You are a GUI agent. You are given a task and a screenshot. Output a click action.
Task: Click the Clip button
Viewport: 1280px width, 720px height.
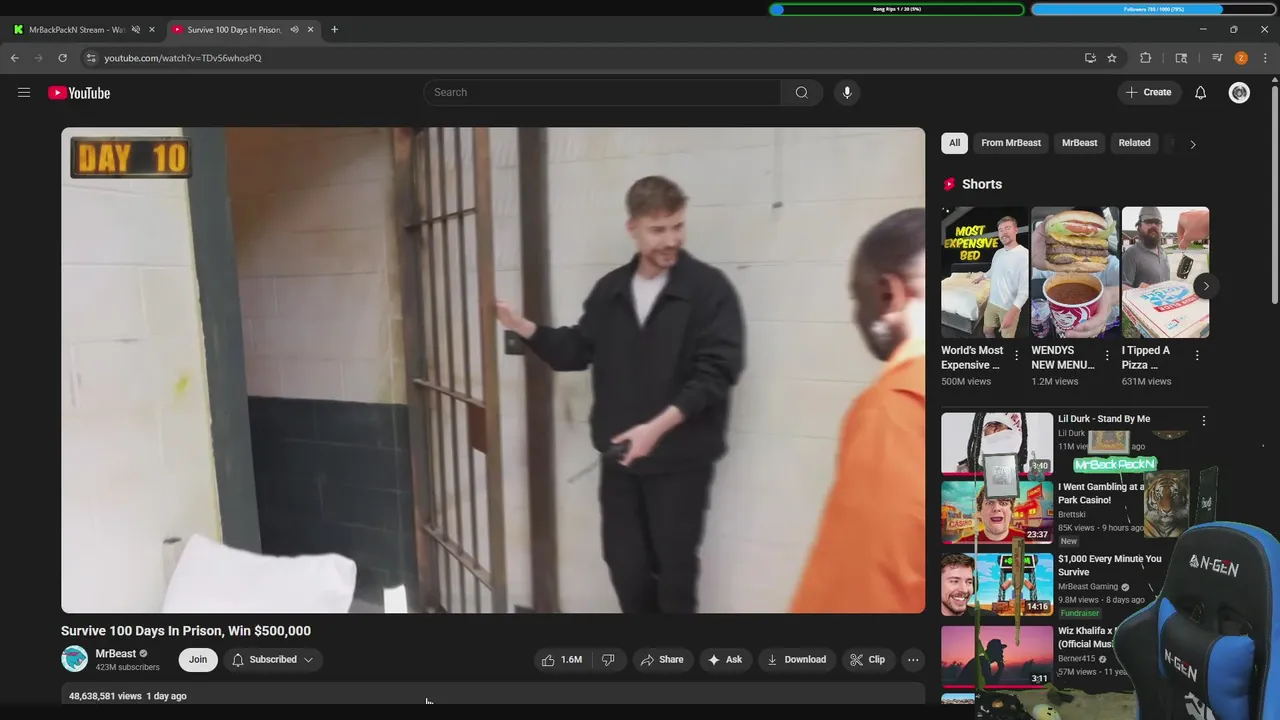pos(867,660)
